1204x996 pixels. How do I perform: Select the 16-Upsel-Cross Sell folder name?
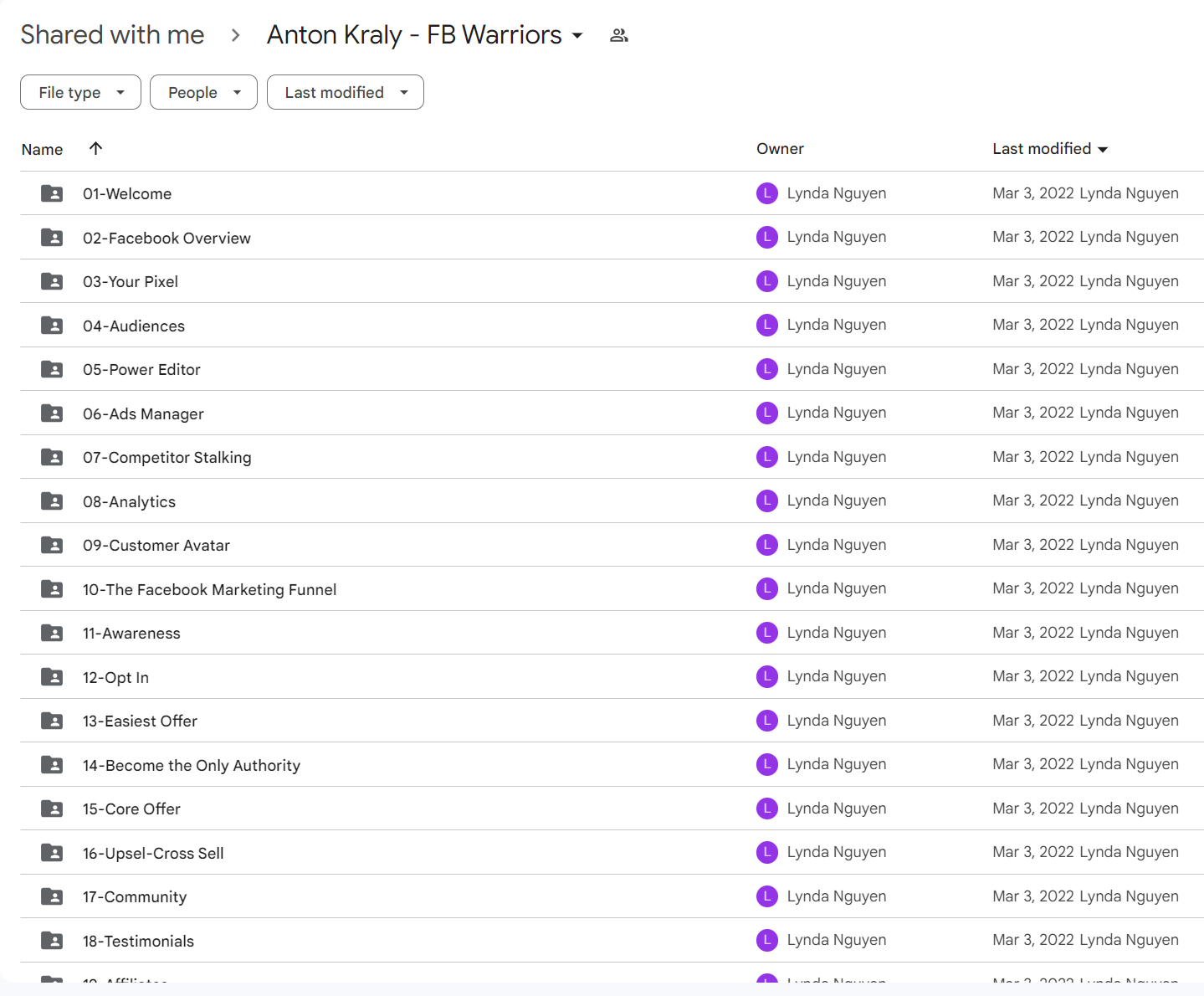point(153,853)
